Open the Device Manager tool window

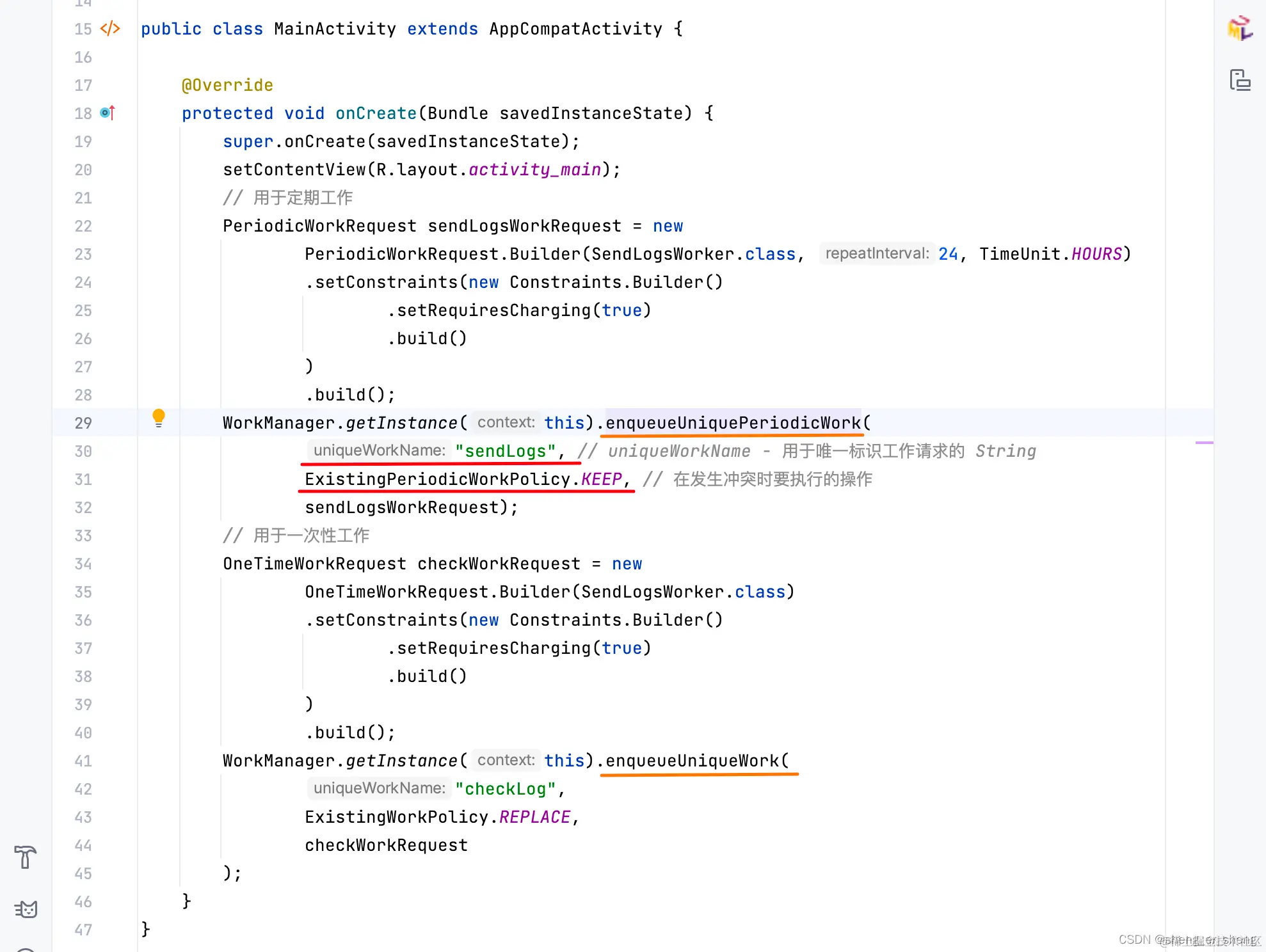tap(1240, 81)
